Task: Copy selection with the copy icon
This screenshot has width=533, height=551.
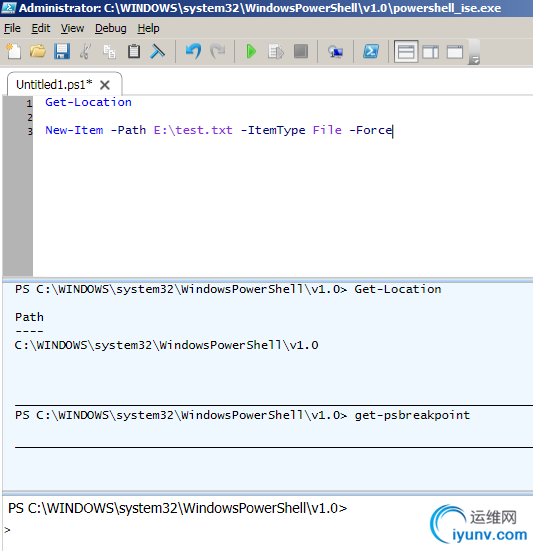Action: (x=109, y=52)
